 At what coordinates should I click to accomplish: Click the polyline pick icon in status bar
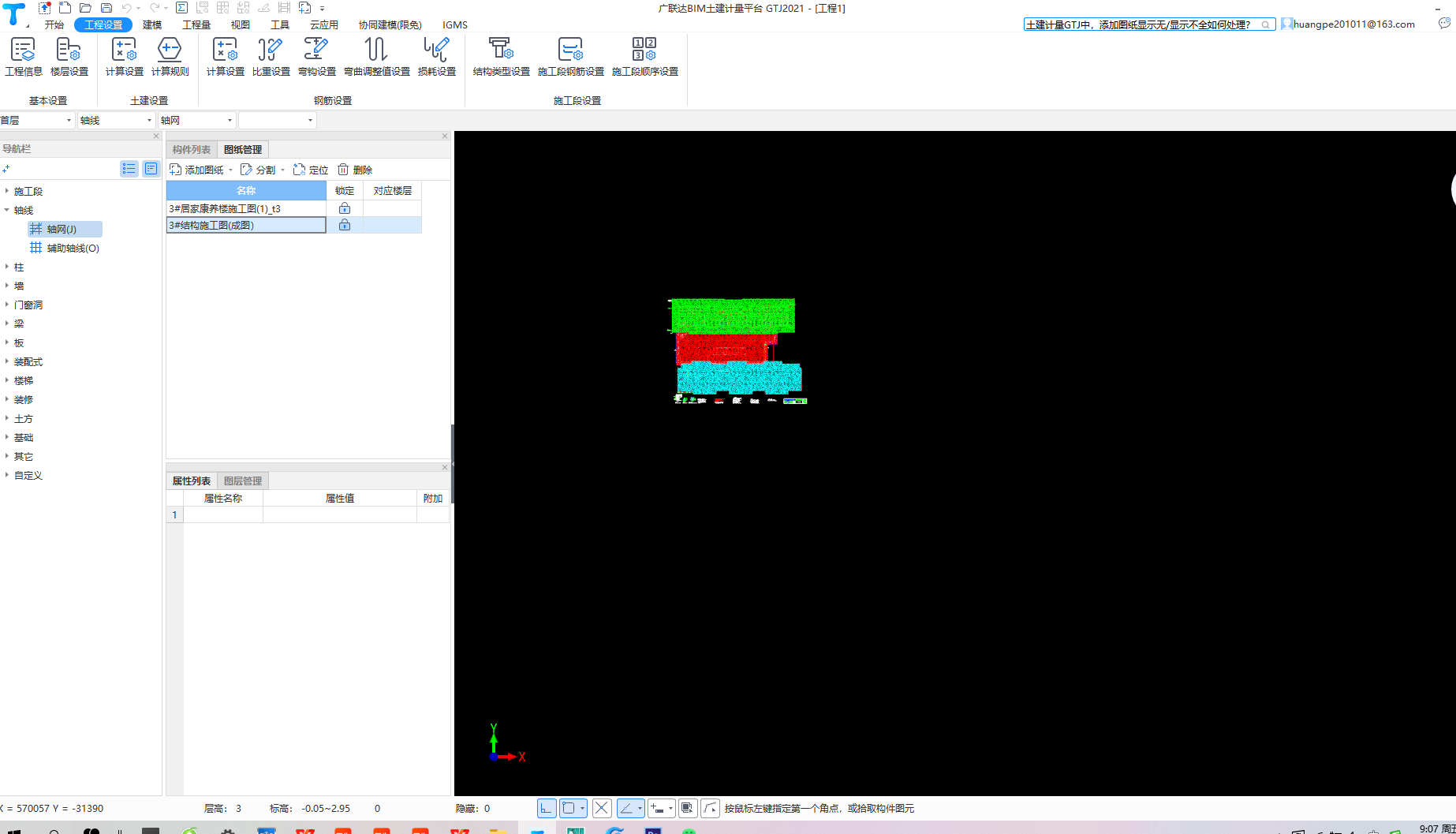coord(710,808)
